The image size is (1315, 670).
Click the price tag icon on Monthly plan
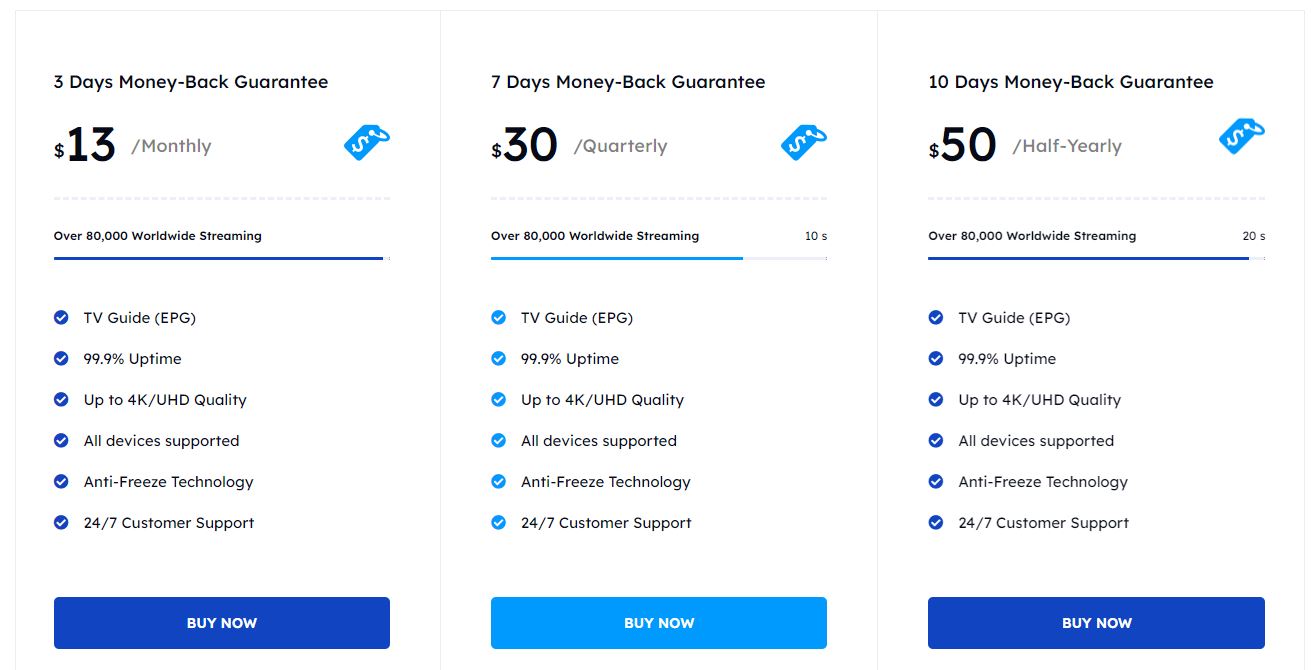(x=365, y=141)
